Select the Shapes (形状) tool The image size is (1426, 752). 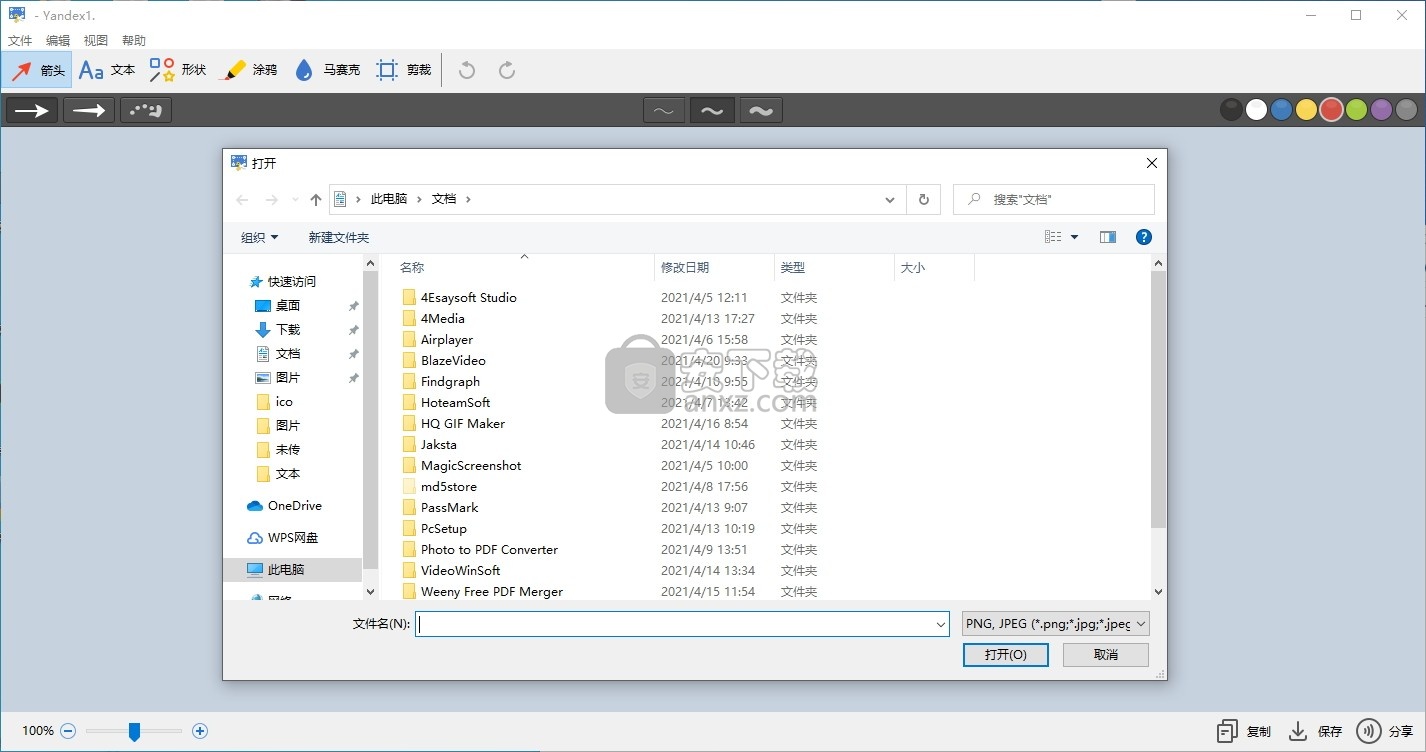(x=177, y=70)
